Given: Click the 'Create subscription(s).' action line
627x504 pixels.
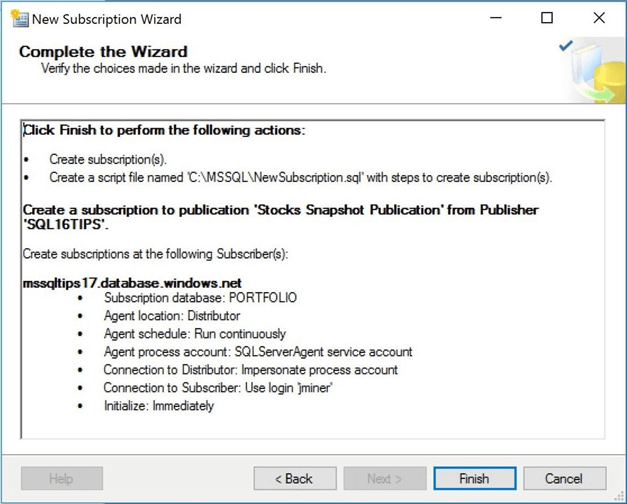Looking at the screenshot, I should click(x=108, y=160).
